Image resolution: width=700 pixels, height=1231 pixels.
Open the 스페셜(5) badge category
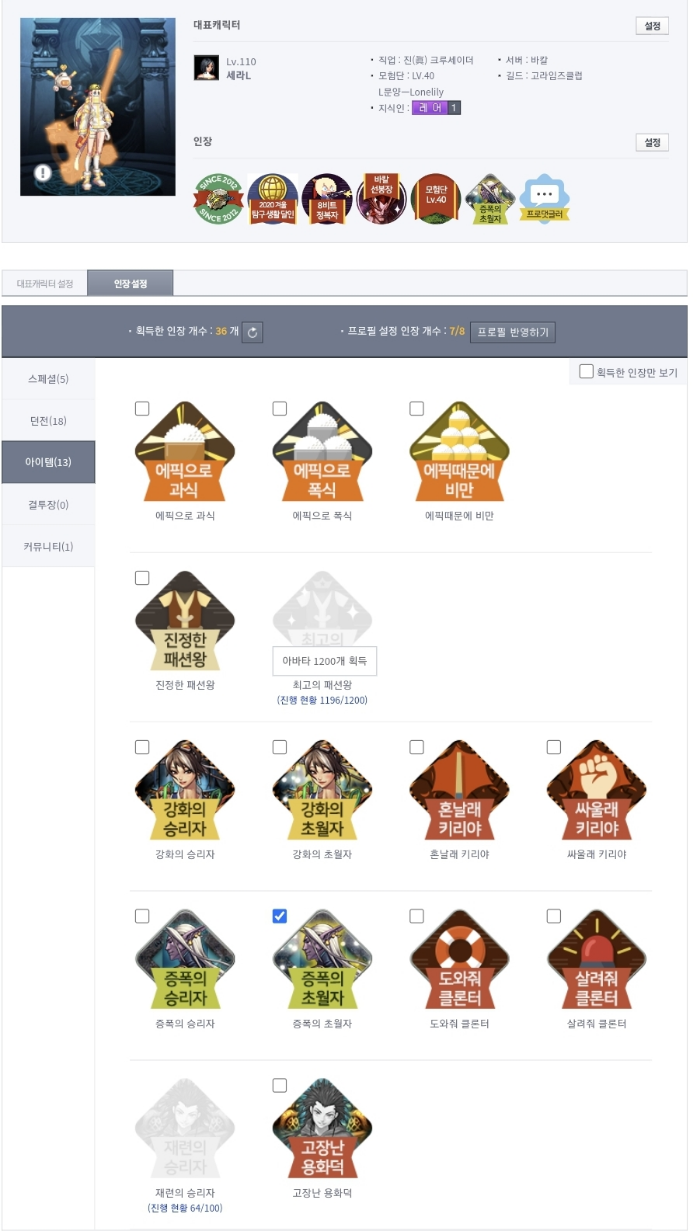click(49, 379)
